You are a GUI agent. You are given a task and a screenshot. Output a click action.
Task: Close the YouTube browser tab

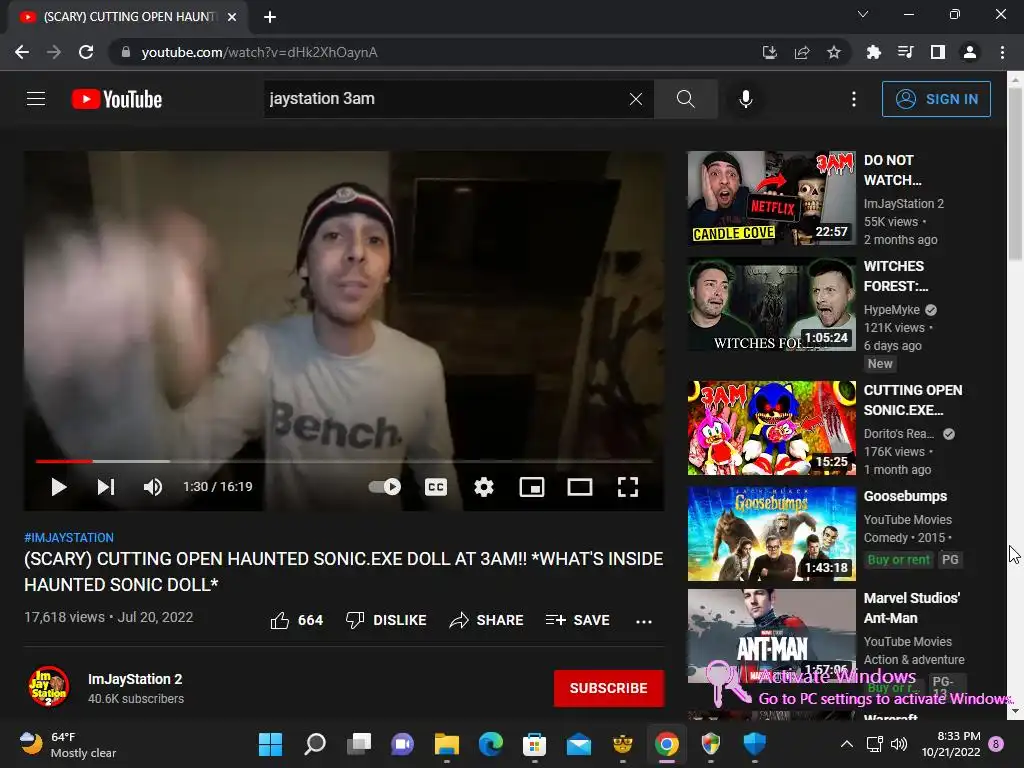pos(232,17)
